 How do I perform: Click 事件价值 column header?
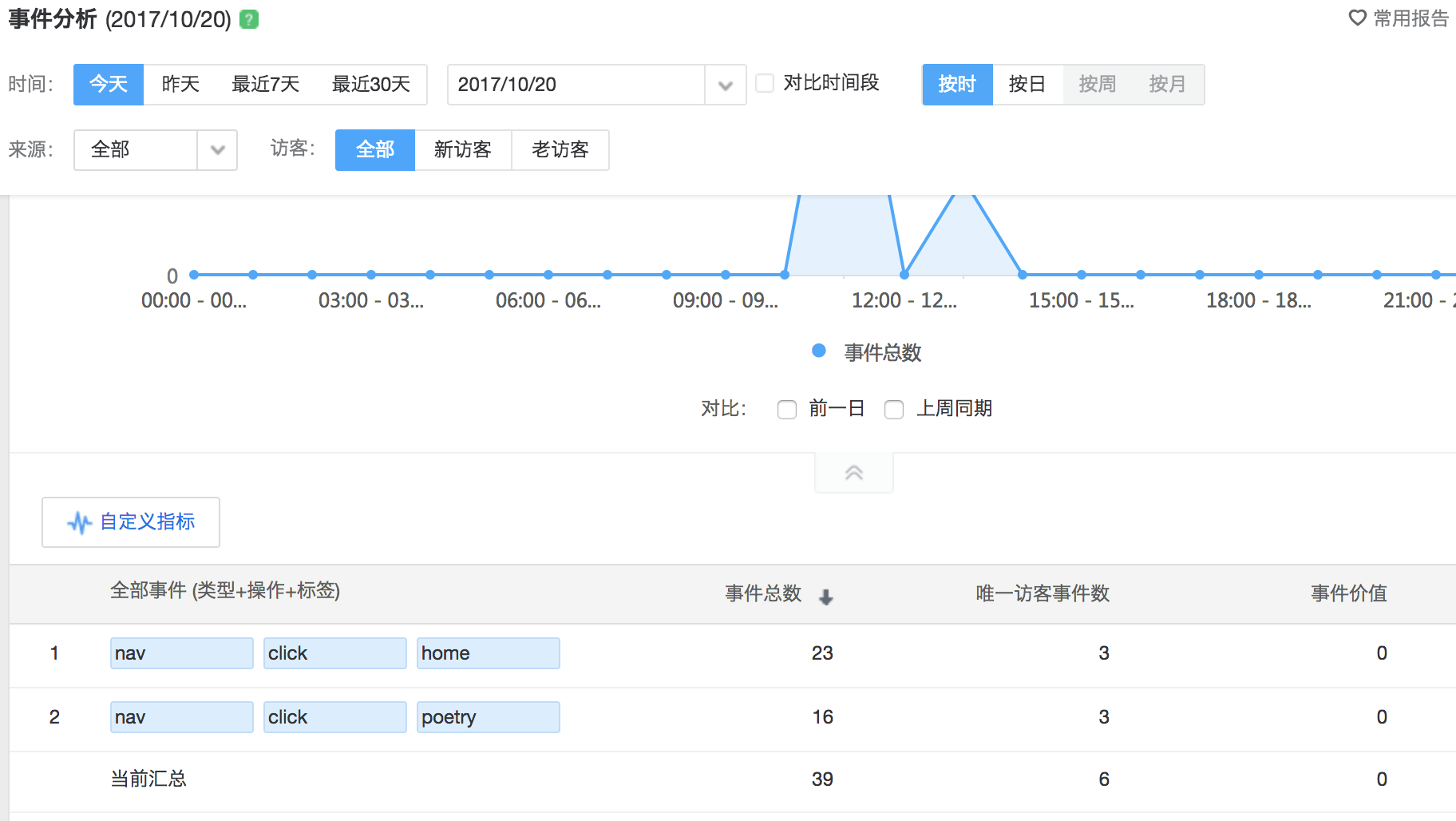tap(1349, 593)
